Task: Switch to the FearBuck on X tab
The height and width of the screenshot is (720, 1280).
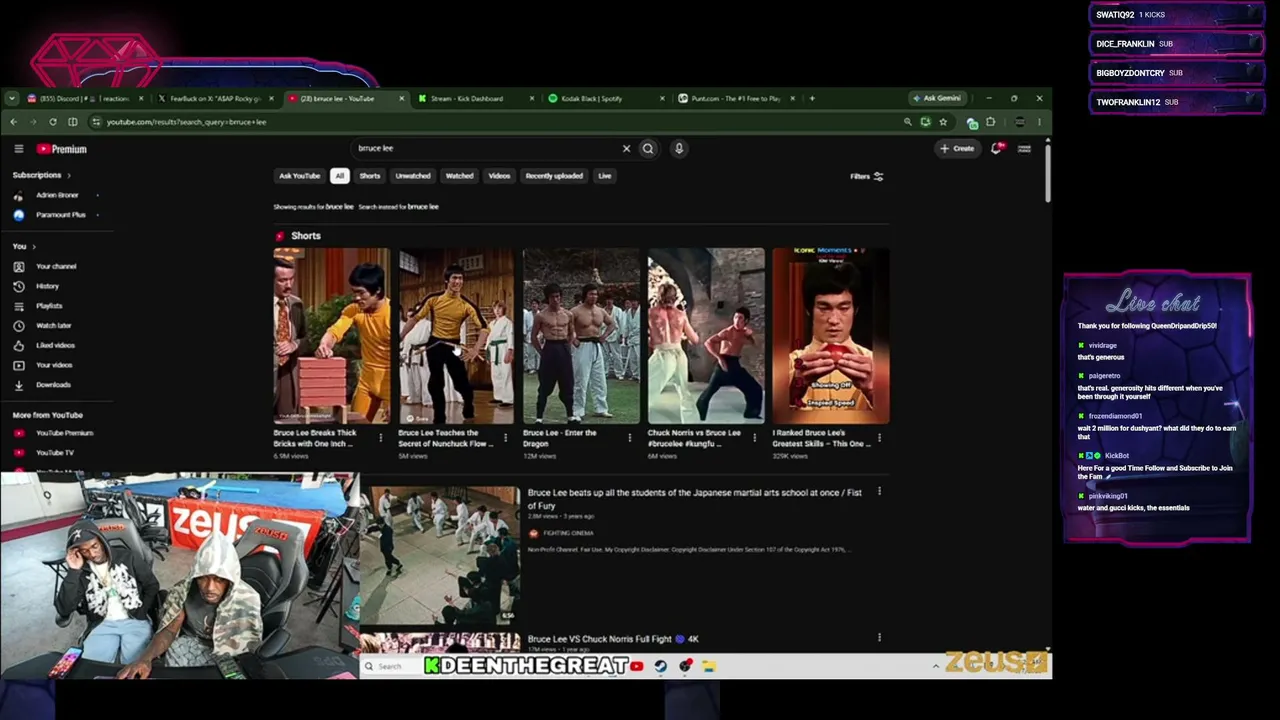Action: pos(215,98)
